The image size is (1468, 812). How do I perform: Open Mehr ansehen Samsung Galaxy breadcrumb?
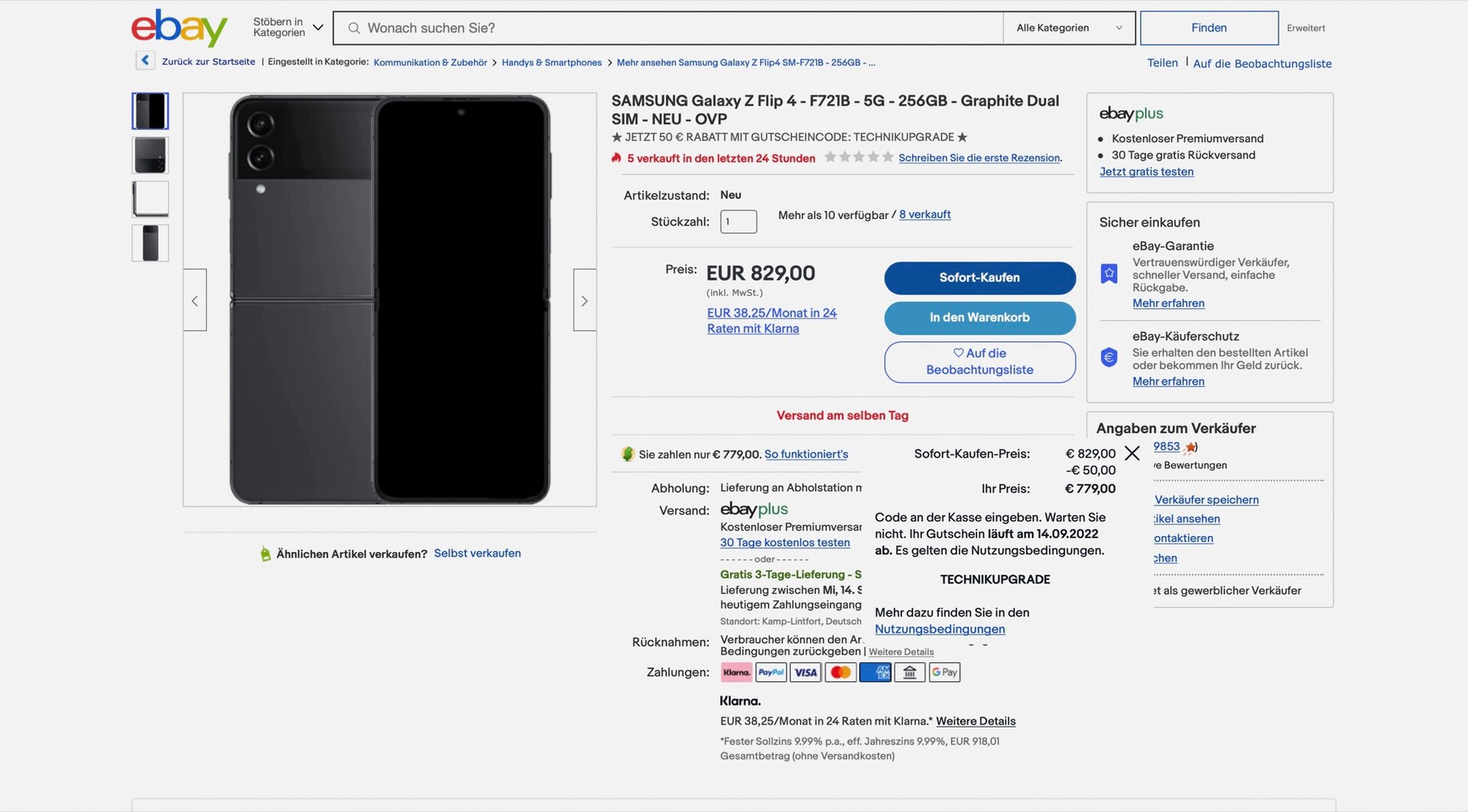click(745, 63)
